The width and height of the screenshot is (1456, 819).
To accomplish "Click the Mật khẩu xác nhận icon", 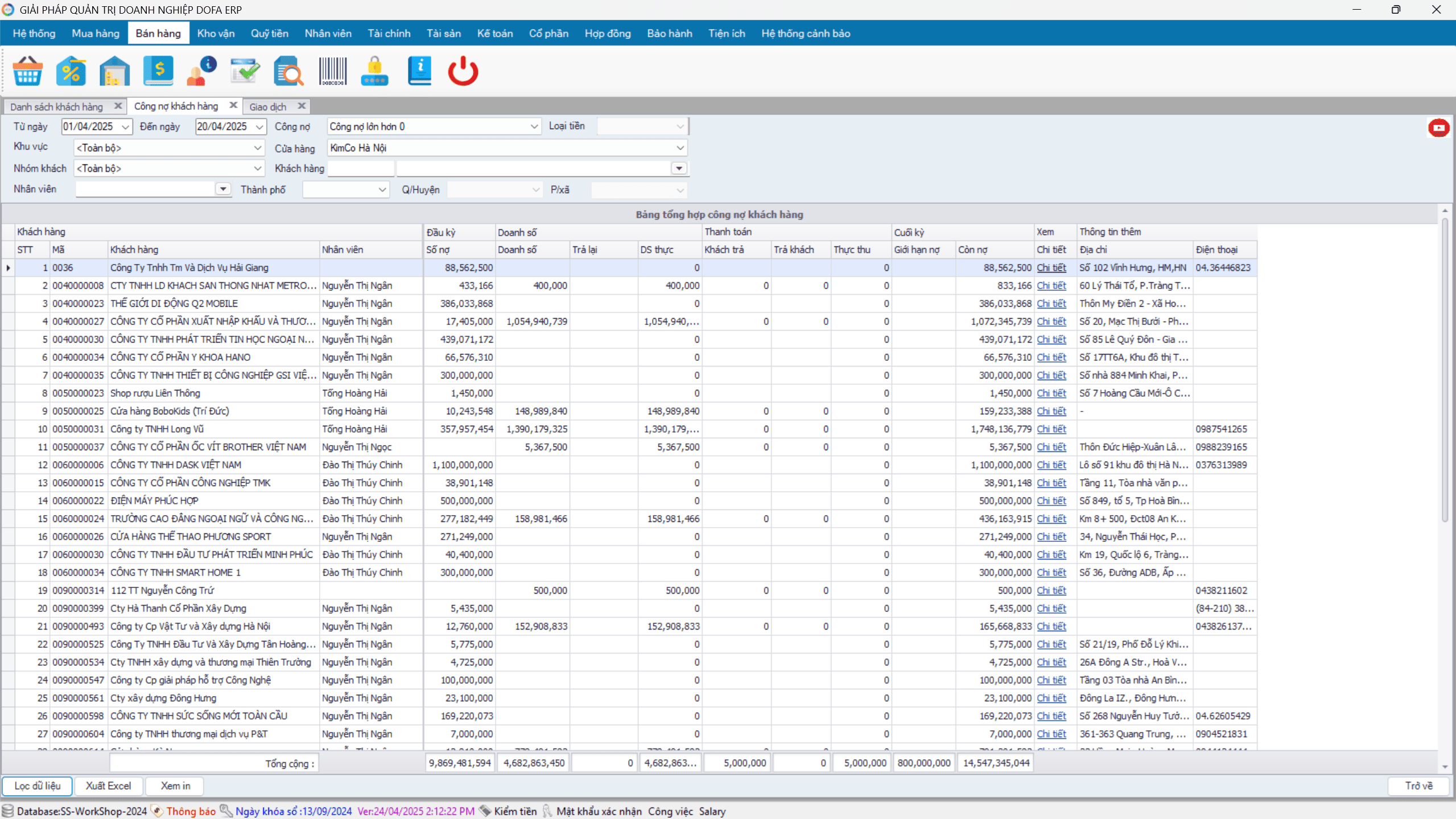I will coord(547,810).
